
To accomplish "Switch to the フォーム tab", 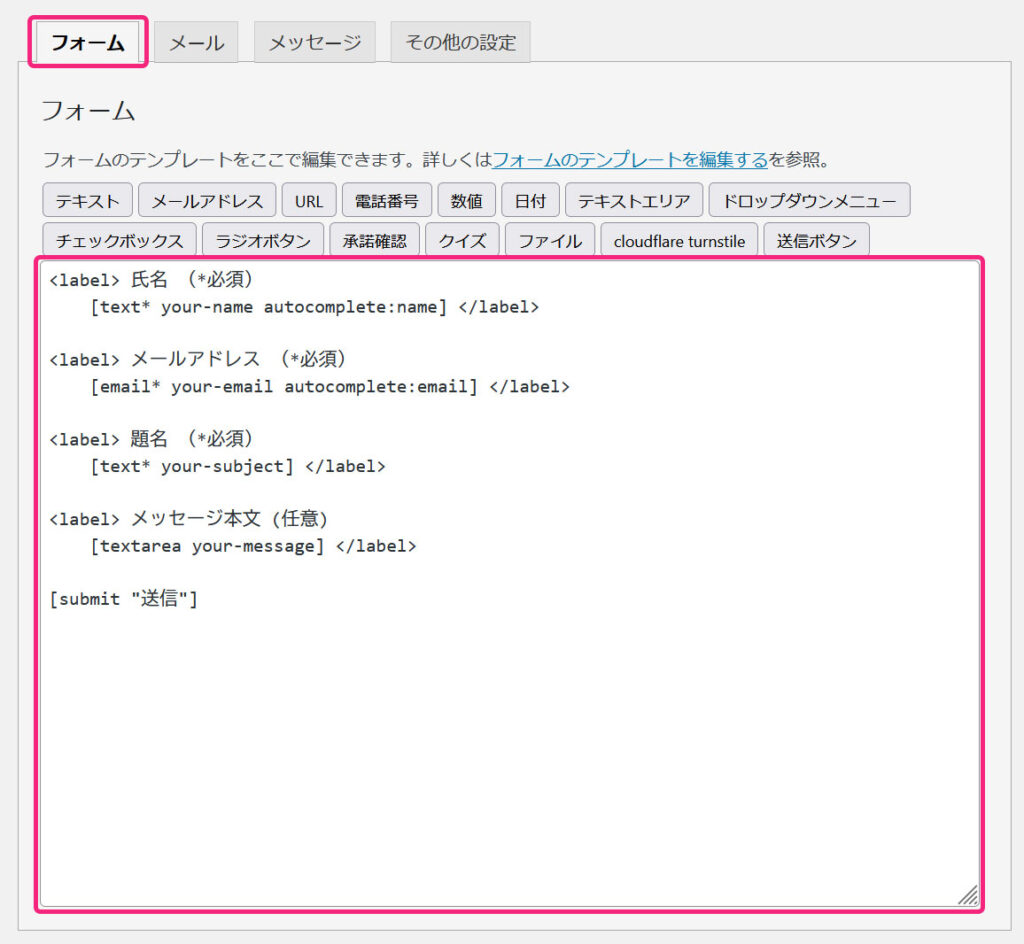I will pos(88,43).
